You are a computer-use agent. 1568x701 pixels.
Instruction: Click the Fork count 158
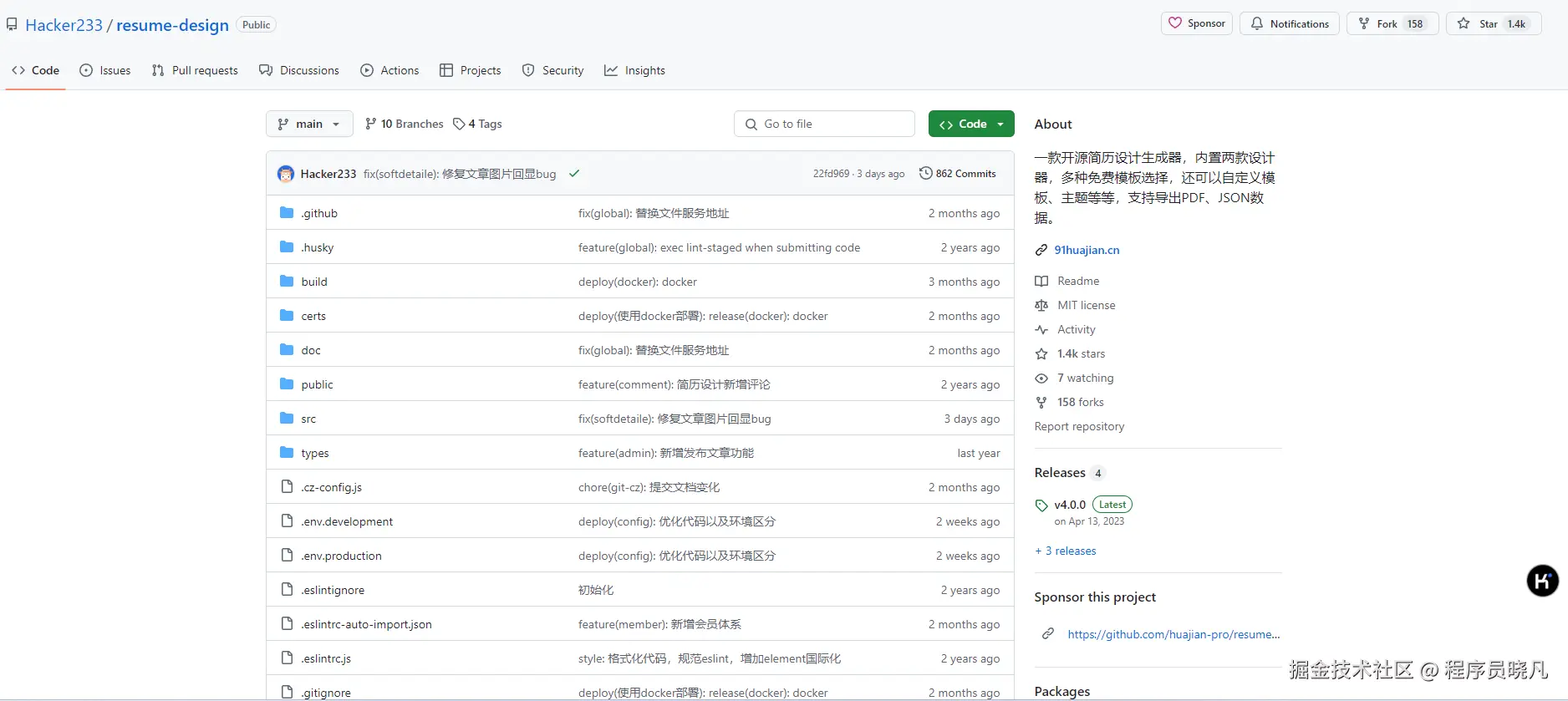point(1415,23)
